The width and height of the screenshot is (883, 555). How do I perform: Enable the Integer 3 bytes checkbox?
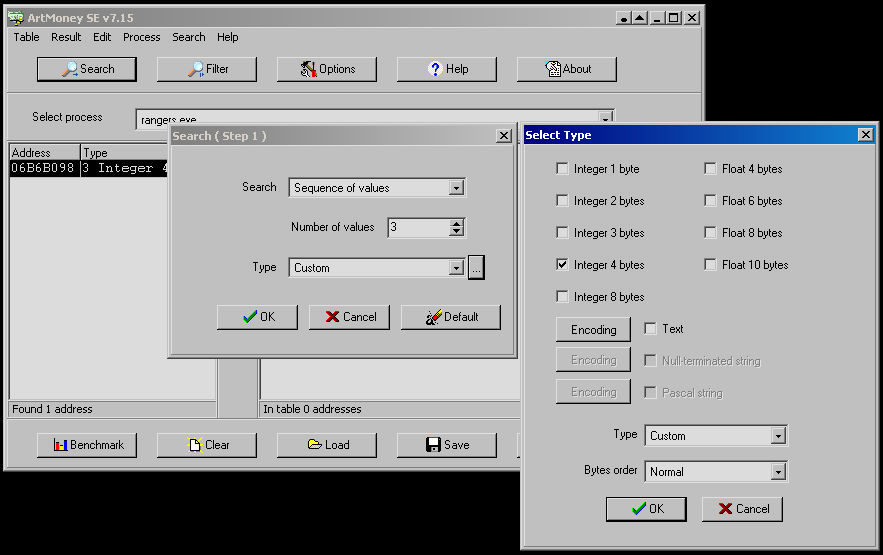(562, 232)
